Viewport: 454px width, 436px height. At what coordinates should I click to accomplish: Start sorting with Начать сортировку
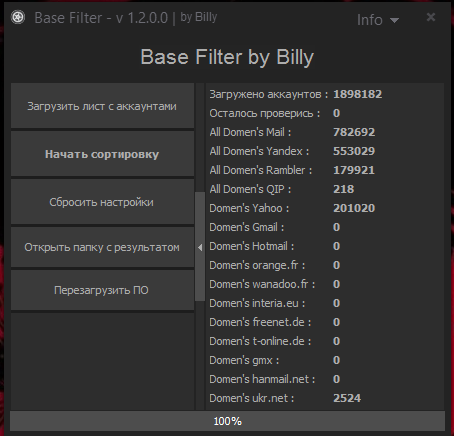(x=102, y=154)
